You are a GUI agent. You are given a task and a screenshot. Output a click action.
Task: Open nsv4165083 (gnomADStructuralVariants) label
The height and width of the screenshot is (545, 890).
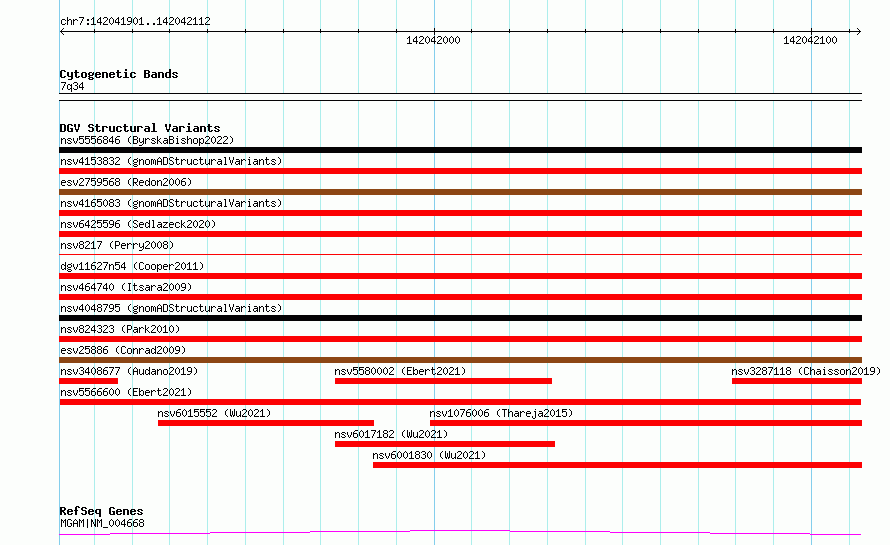(x=171, y=203)
